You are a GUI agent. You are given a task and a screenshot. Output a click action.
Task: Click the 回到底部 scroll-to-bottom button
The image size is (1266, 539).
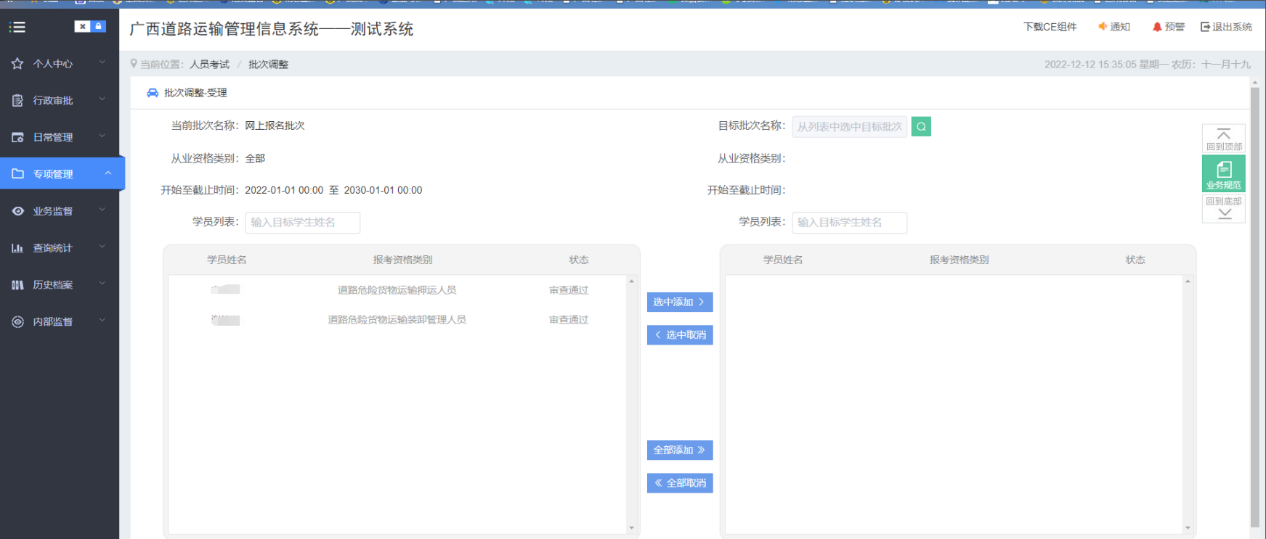[x=1223, y=207]
